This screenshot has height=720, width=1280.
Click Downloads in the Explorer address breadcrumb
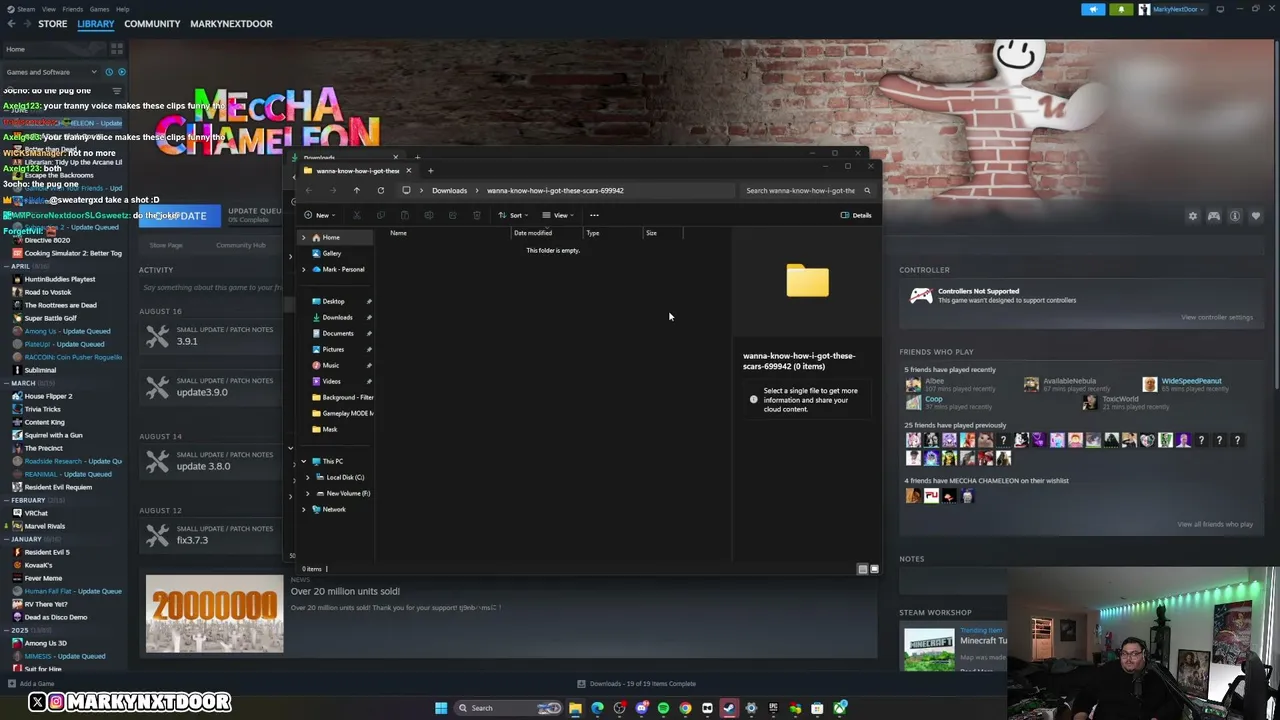[449, 190]
